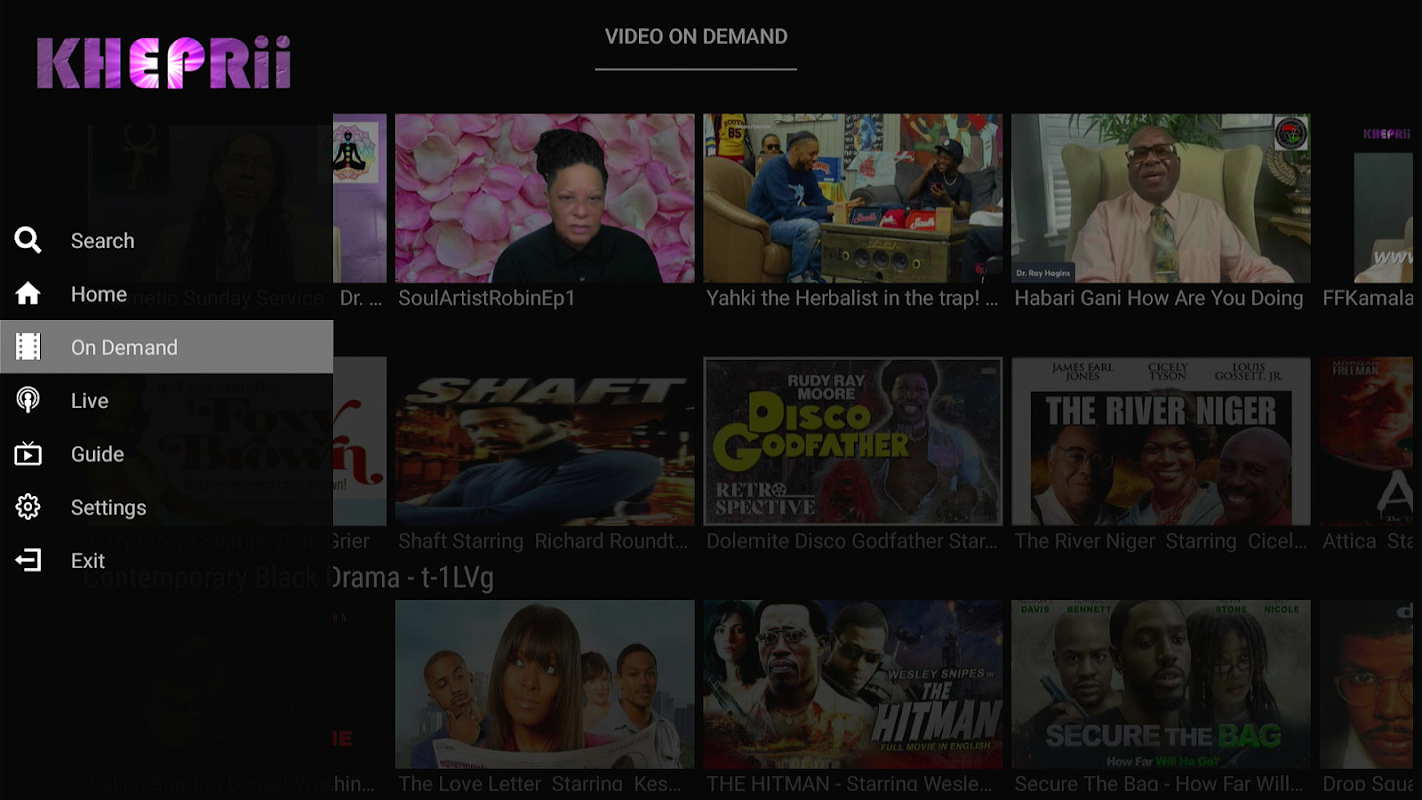Click the title 'Shaft Starring Richard Roundt...'
The width and height of the screenshot is (1422, 800).
[543, 541]
